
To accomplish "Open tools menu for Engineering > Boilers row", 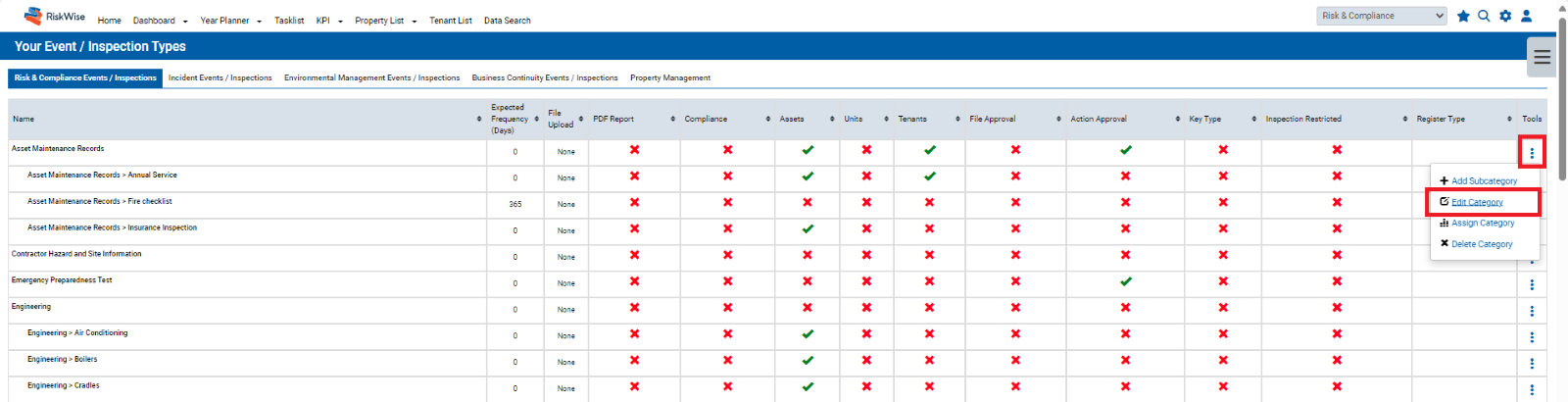I will pyautogui.click(x=1532, y=364).
